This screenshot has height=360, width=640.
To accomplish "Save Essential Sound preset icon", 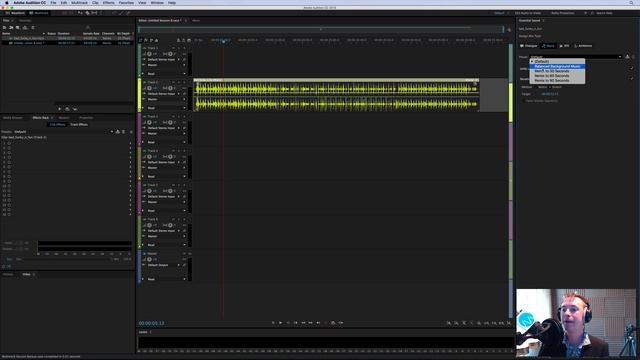I will pyautogui.click(x=627, y=57).
